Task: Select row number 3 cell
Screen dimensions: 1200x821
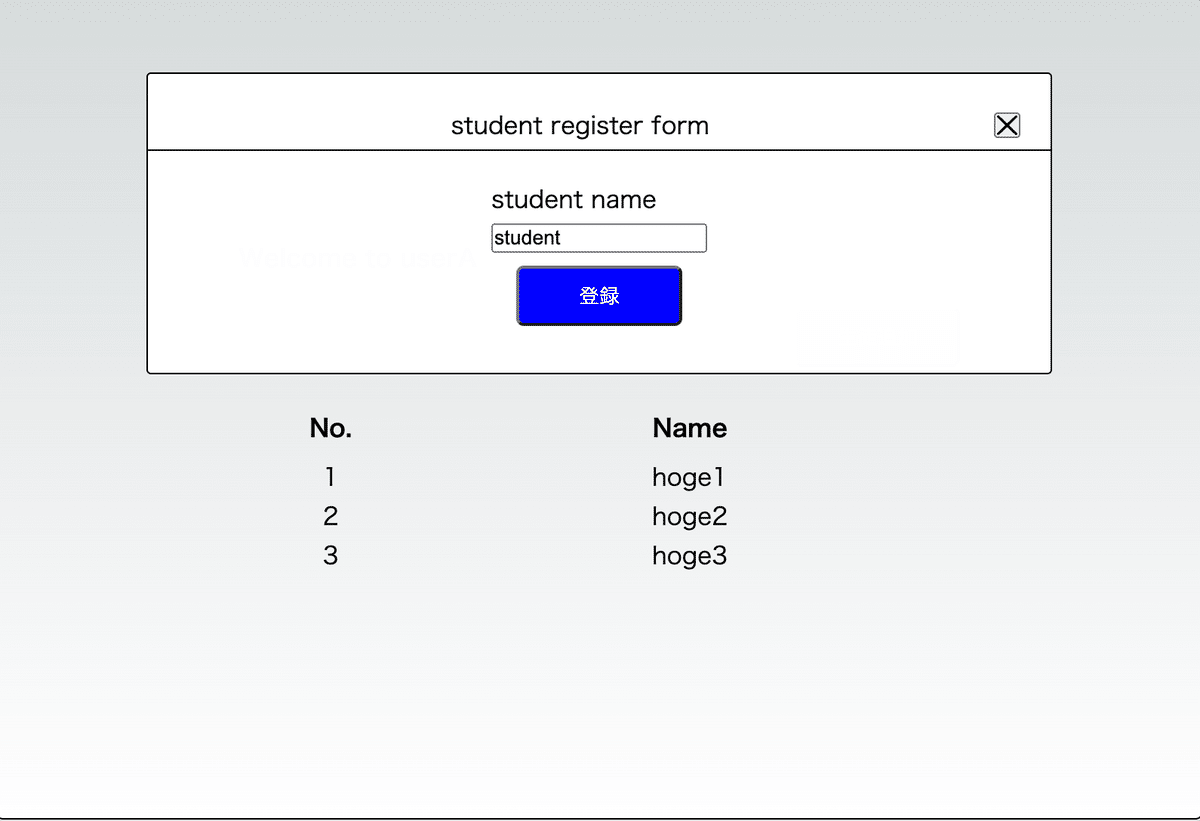Action: [330, 555]
